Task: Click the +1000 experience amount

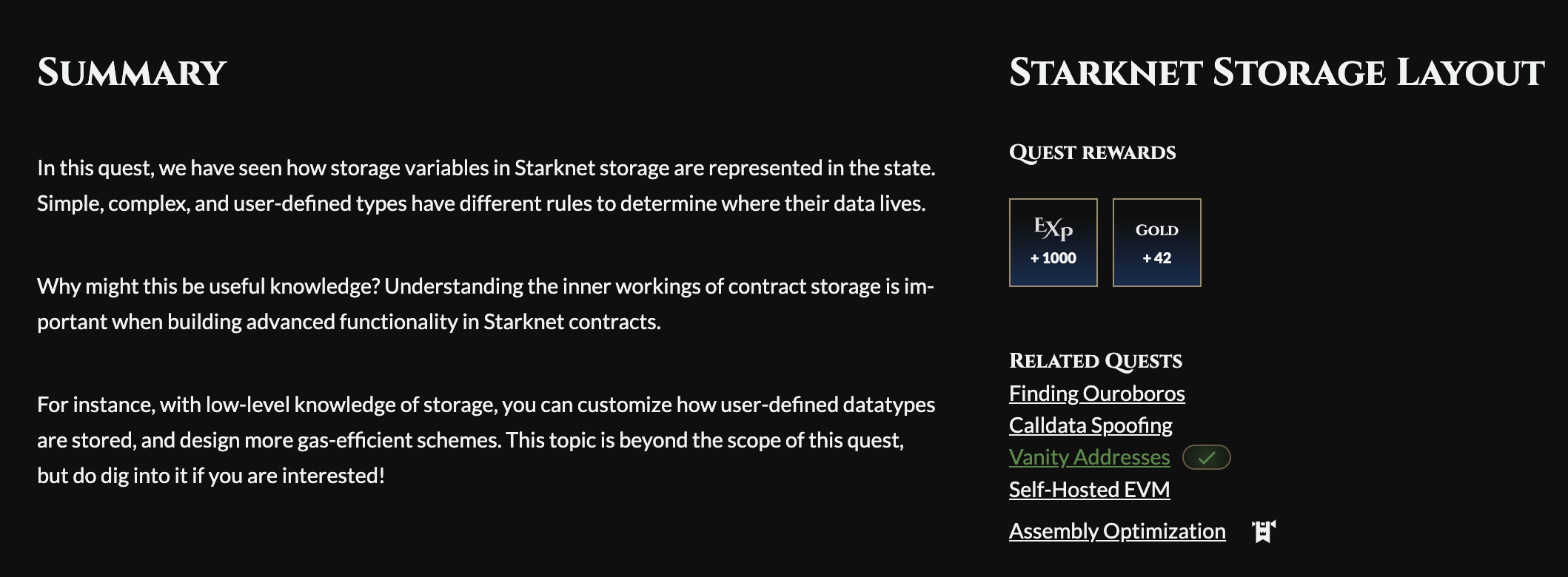Action: [x=1053, y=258]
